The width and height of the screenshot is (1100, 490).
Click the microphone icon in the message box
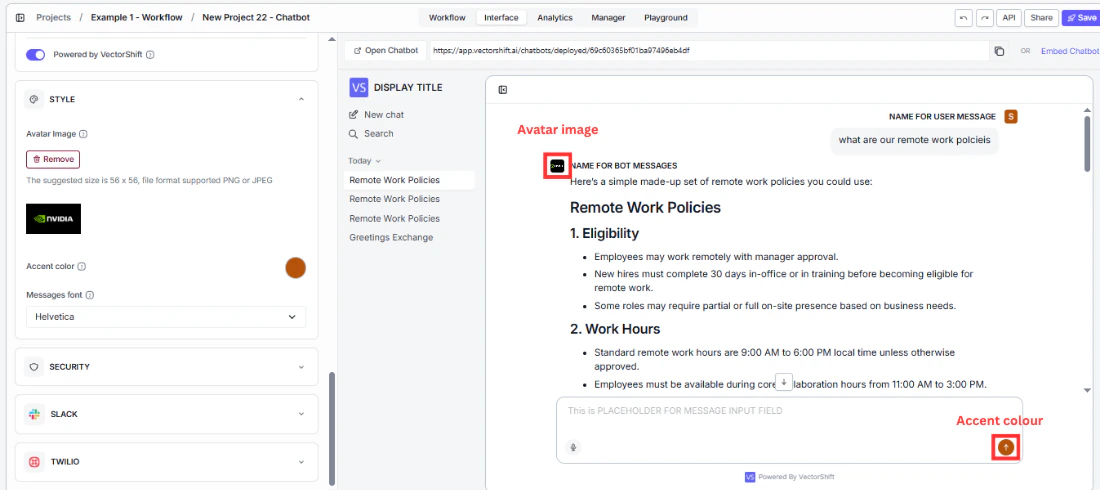(573, 447)
